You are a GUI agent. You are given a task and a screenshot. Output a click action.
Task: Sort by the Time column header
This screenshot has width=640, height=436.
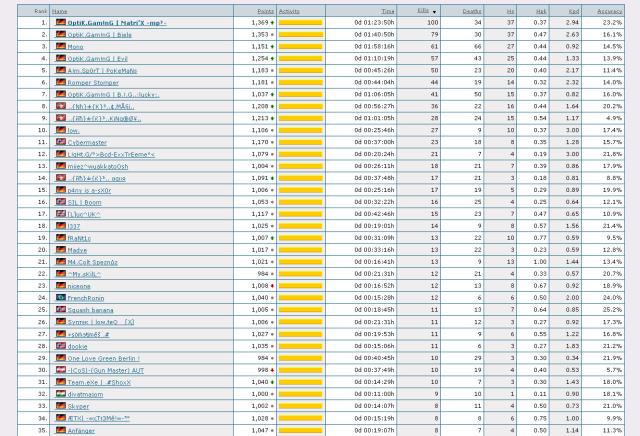click(388, 10)
